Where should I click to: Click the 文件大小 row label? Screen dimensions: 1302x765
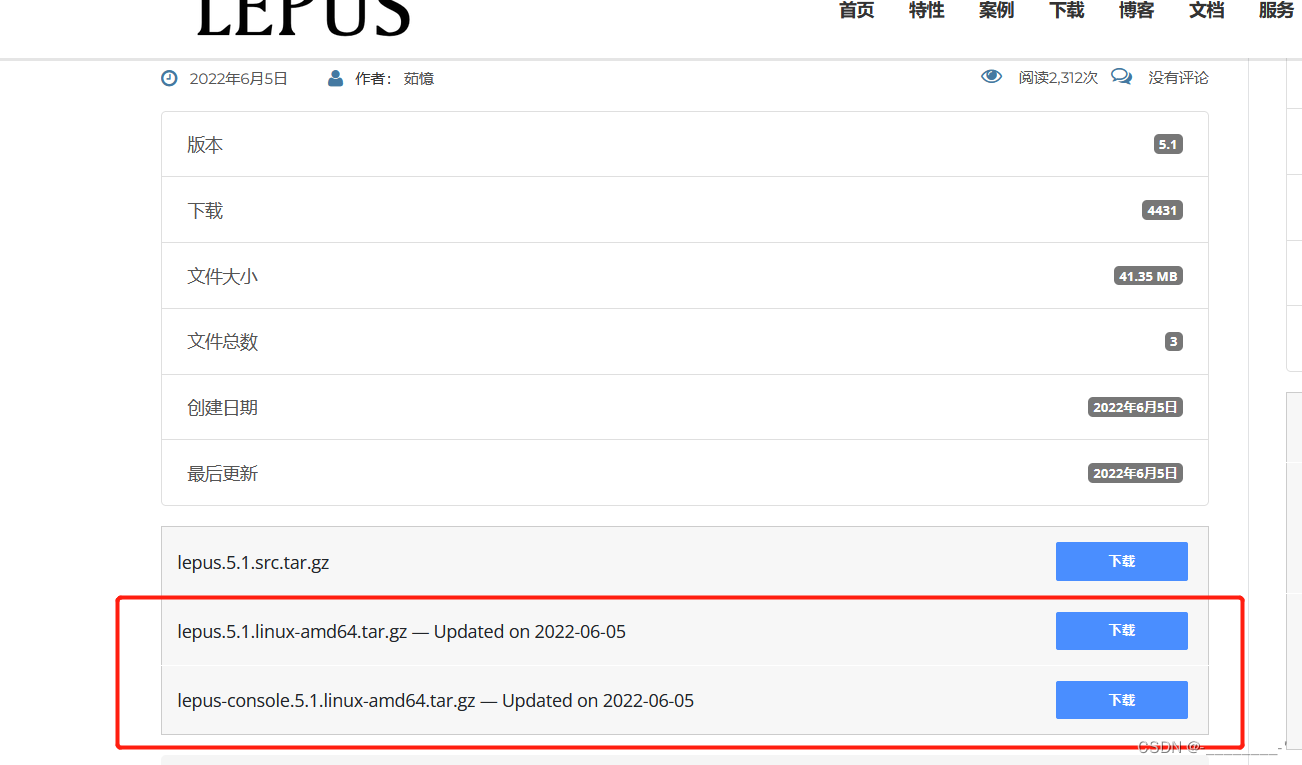(222, 276)
